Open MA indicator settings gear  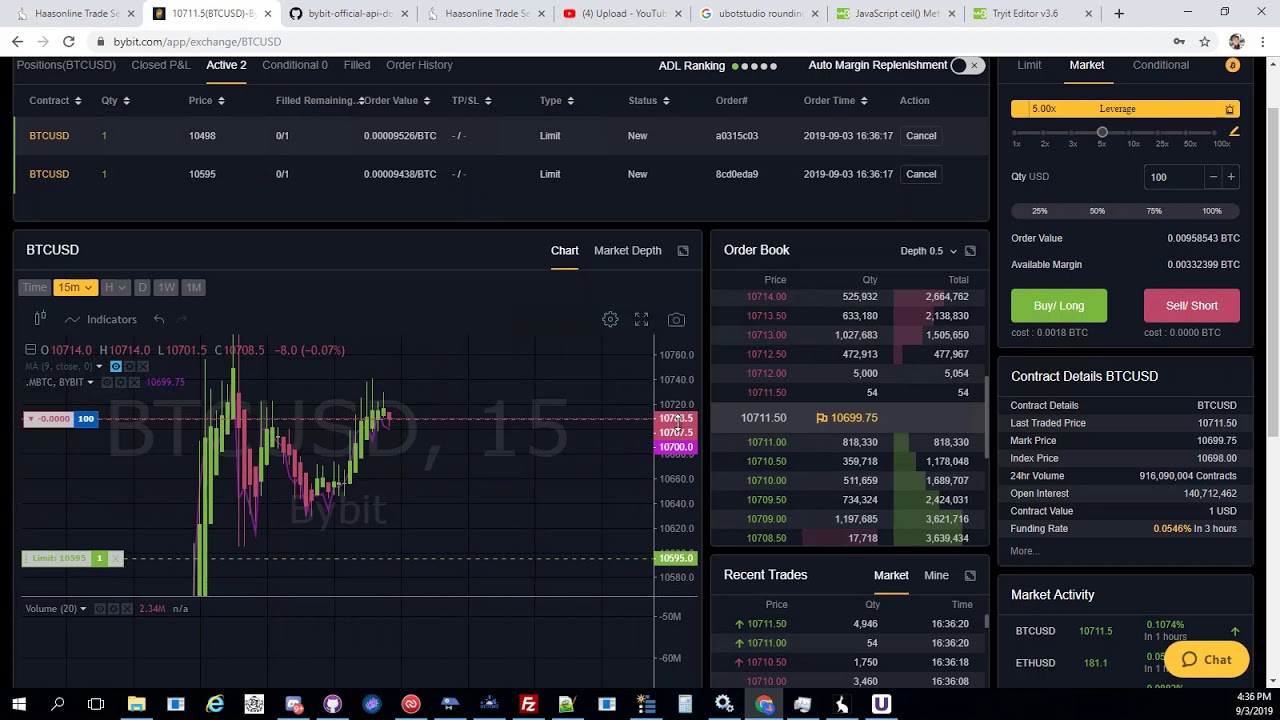[128, 366]
